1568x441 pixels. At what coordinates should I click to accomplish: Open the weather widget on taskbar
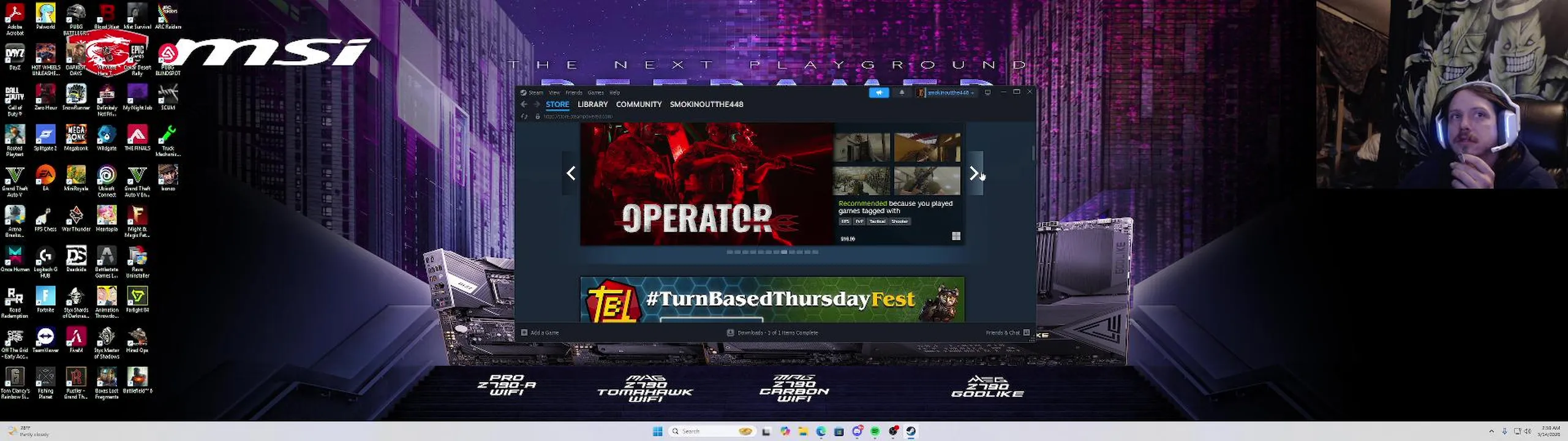point(29,431)
